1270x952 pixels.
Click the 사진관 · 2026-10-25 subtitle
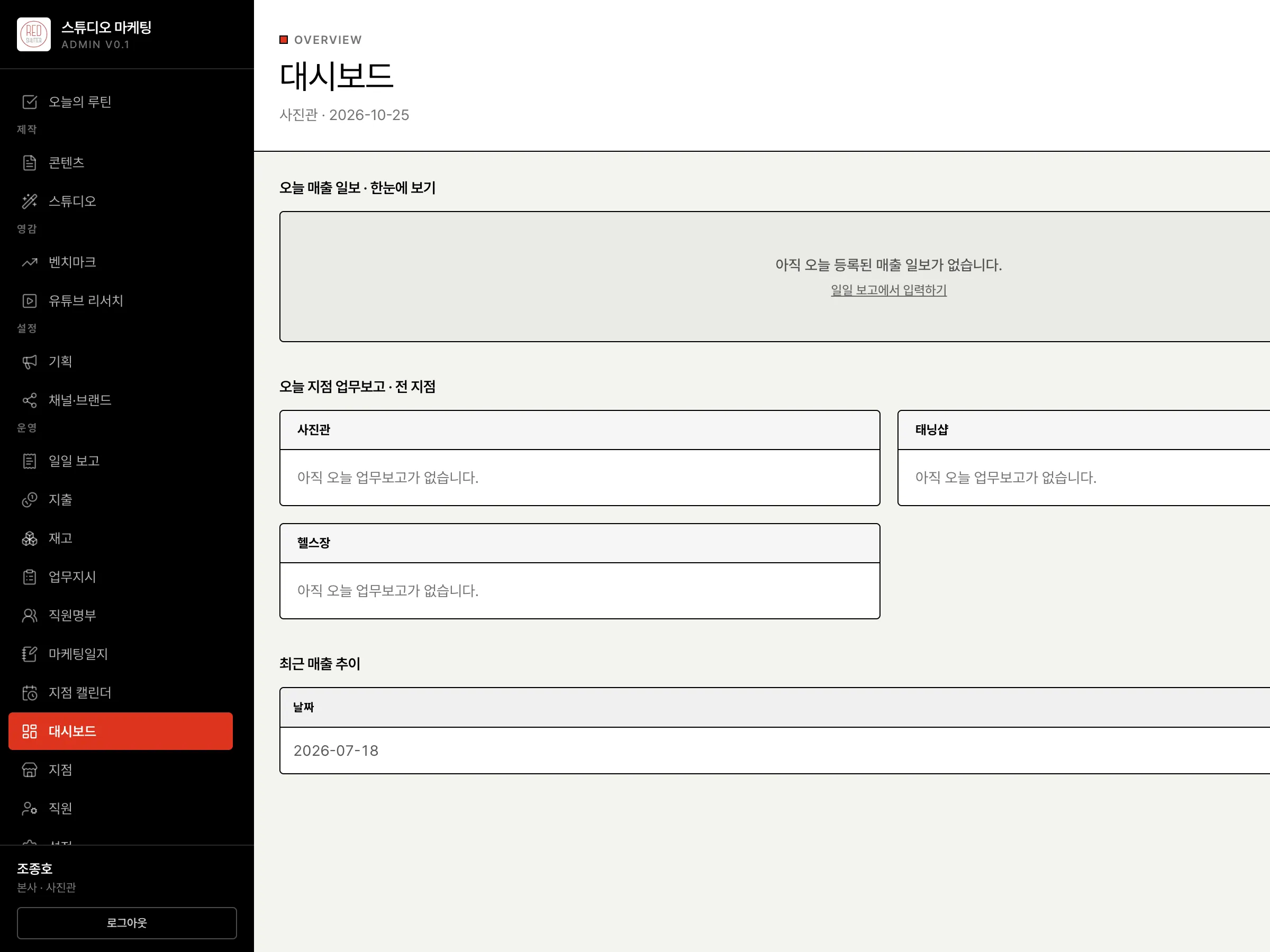pos(344,115)
